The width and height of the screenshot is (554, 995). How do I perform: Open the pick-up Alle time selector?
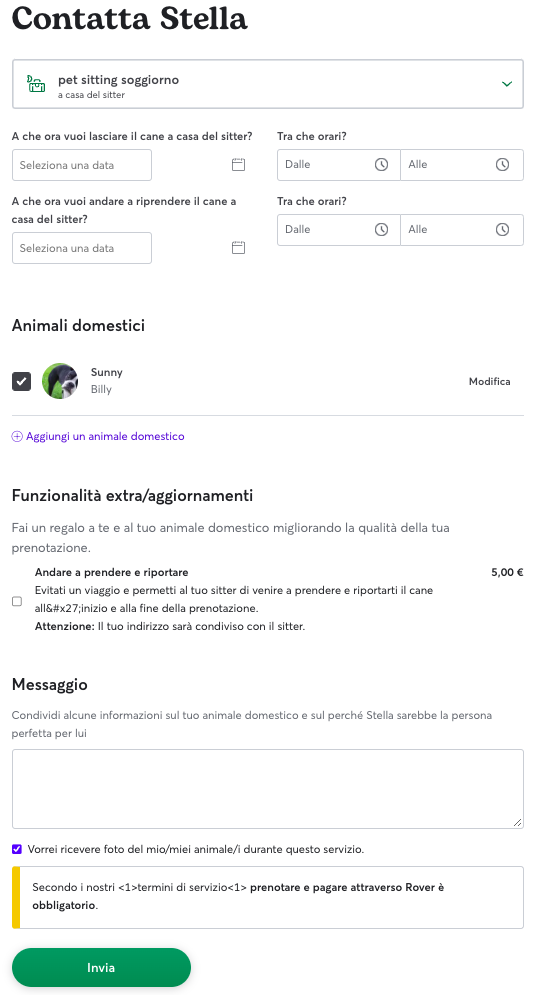click(x=462, y=230)
